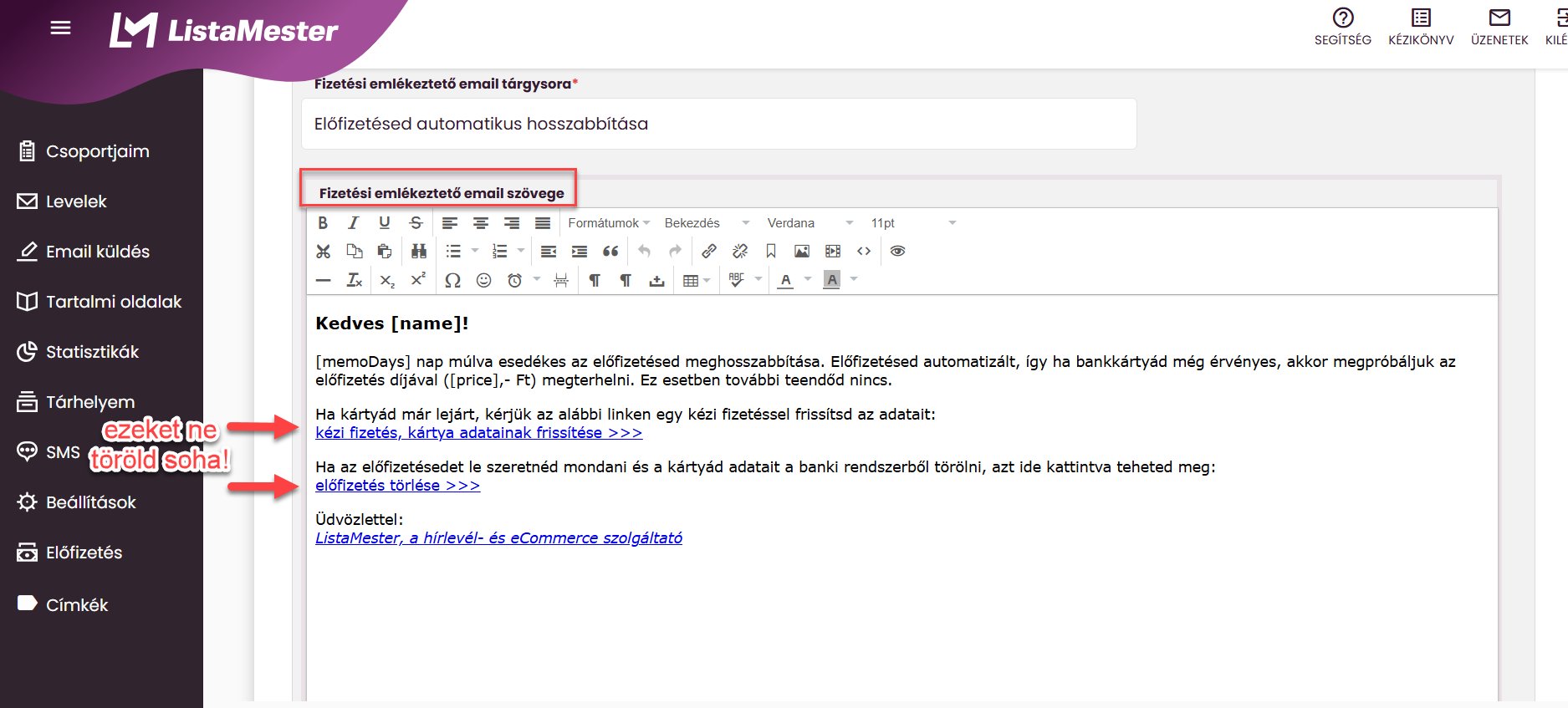Align text left
Screen dimensions: 1568x708
(x=450, y=223)
